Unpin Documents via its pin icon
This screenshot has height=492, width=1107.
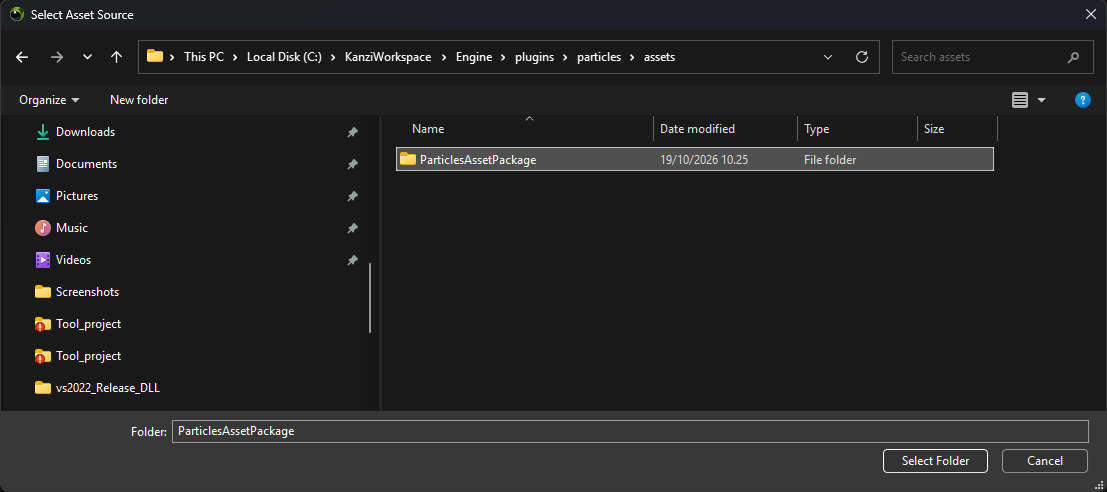[352, 164]
